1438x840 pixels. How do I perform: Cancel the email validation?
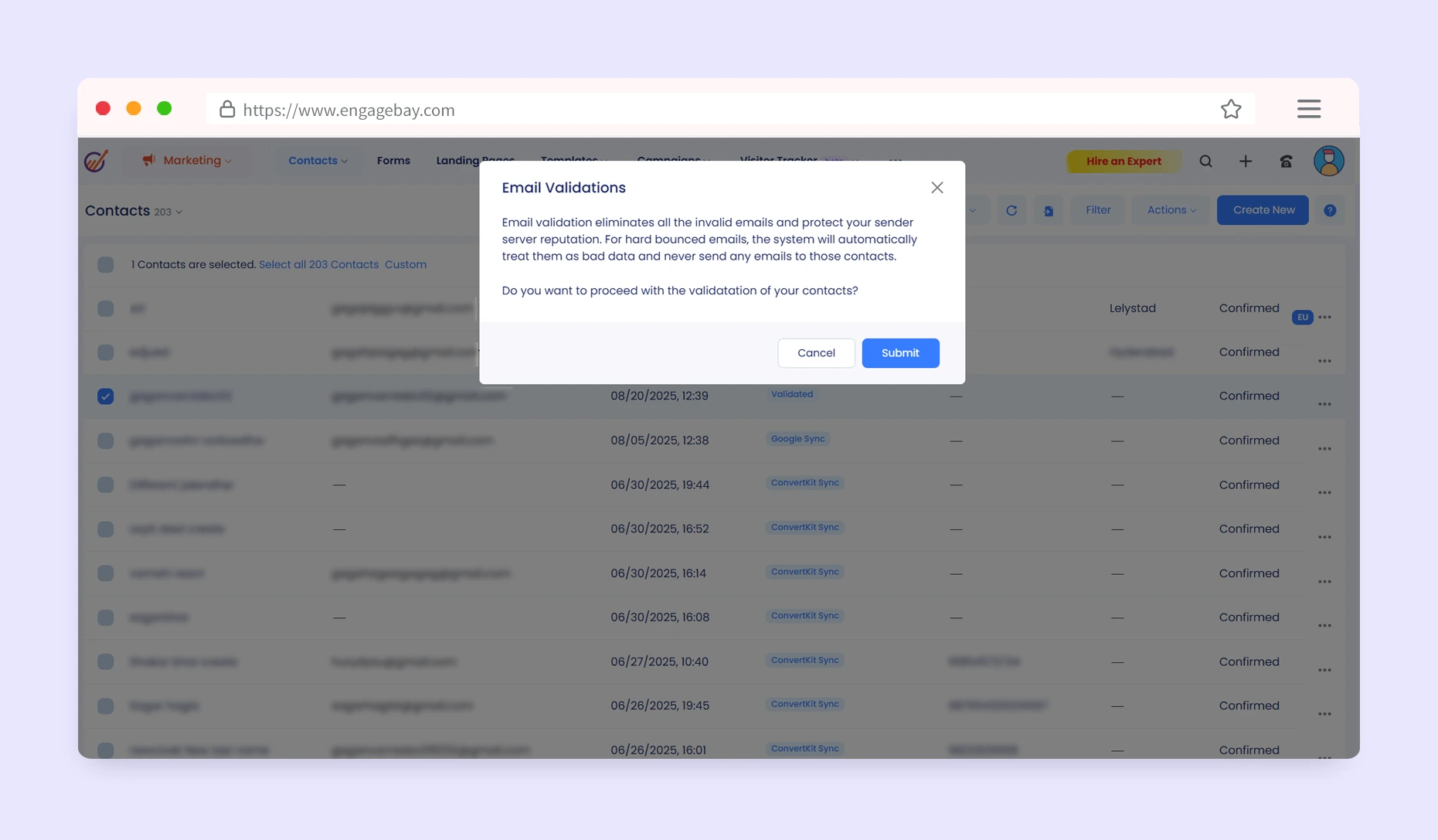815,353
